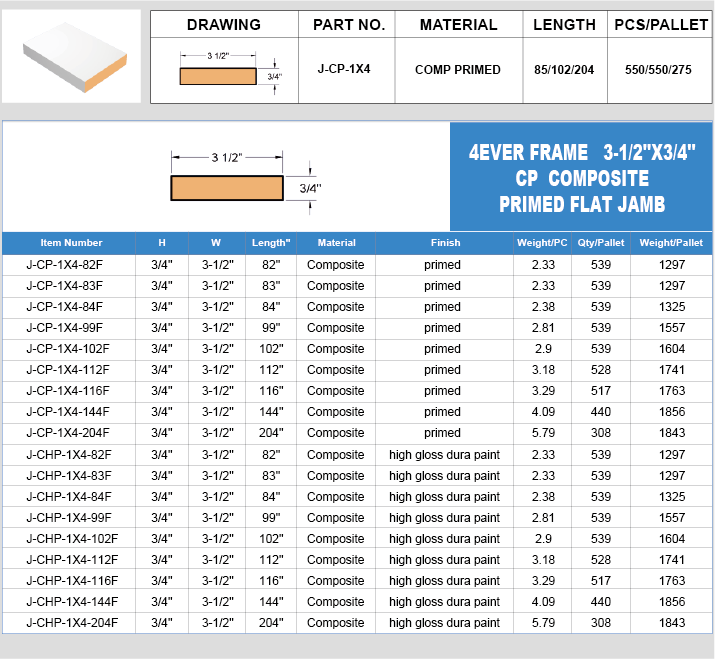Click the PCS/PALLET header
The image size is (715, 659).
point(661,25)
